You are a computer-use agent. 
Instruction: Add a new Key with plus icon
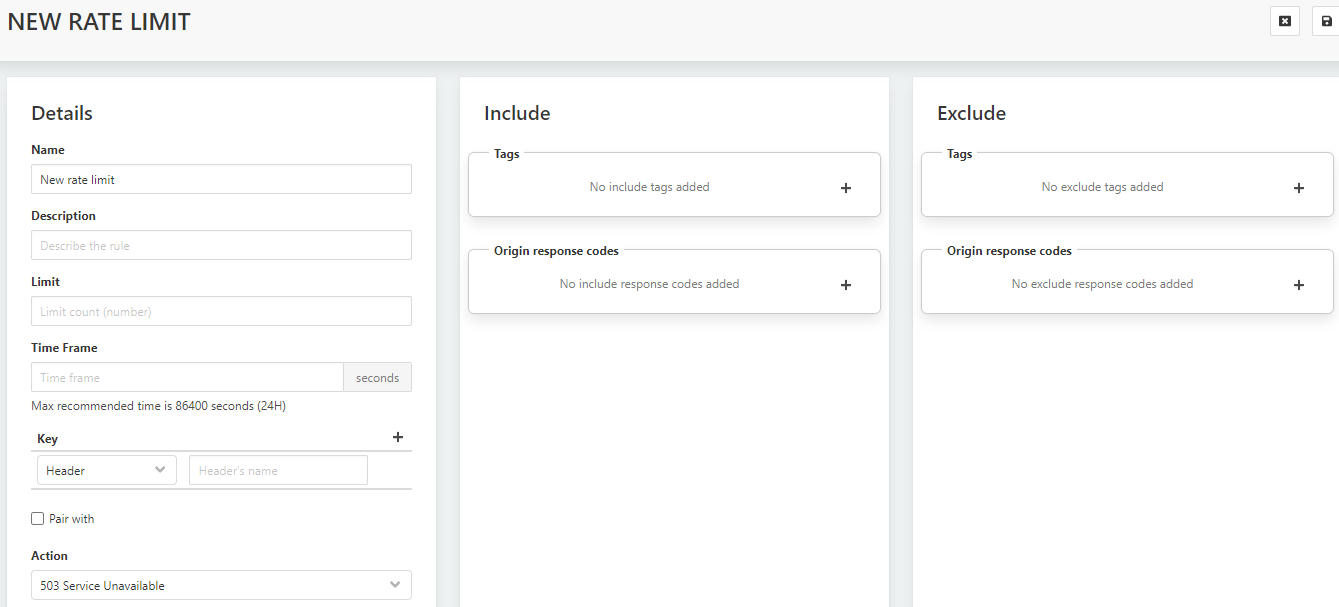coord(398,437)
